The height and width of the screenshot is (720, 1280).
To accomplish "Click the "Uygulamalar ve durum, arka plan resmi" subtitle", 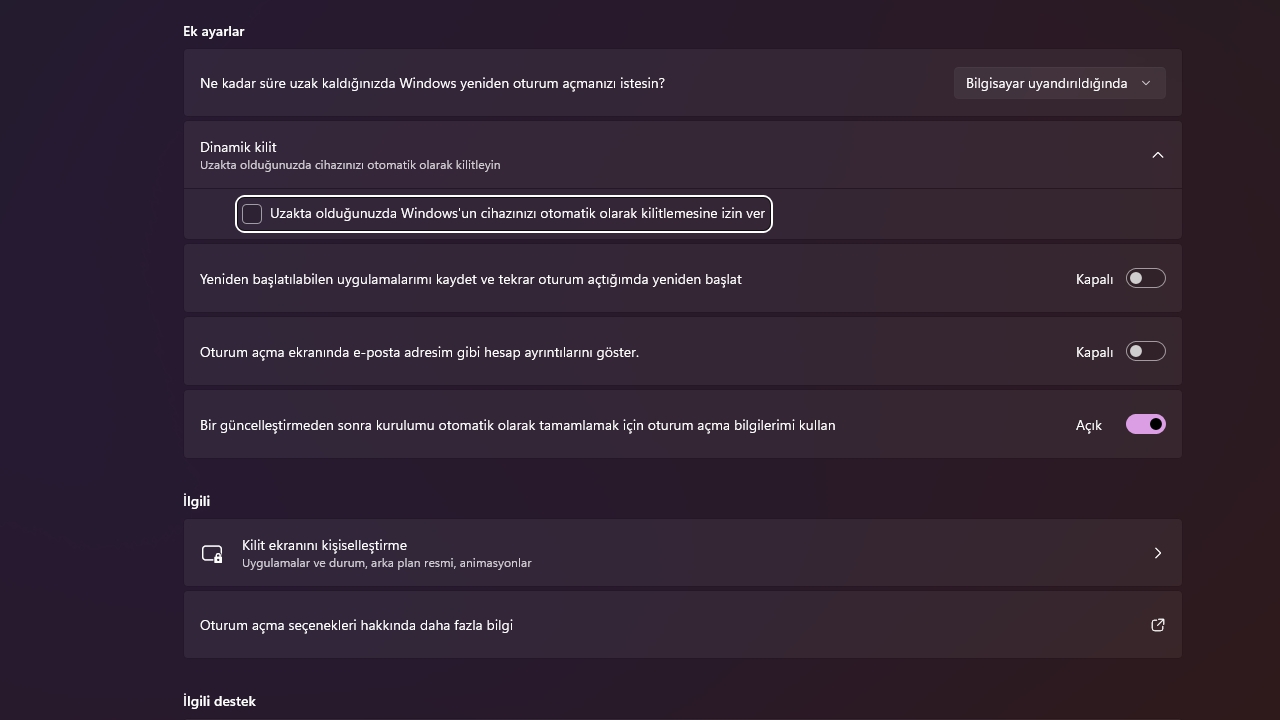I will coord(386,563).
